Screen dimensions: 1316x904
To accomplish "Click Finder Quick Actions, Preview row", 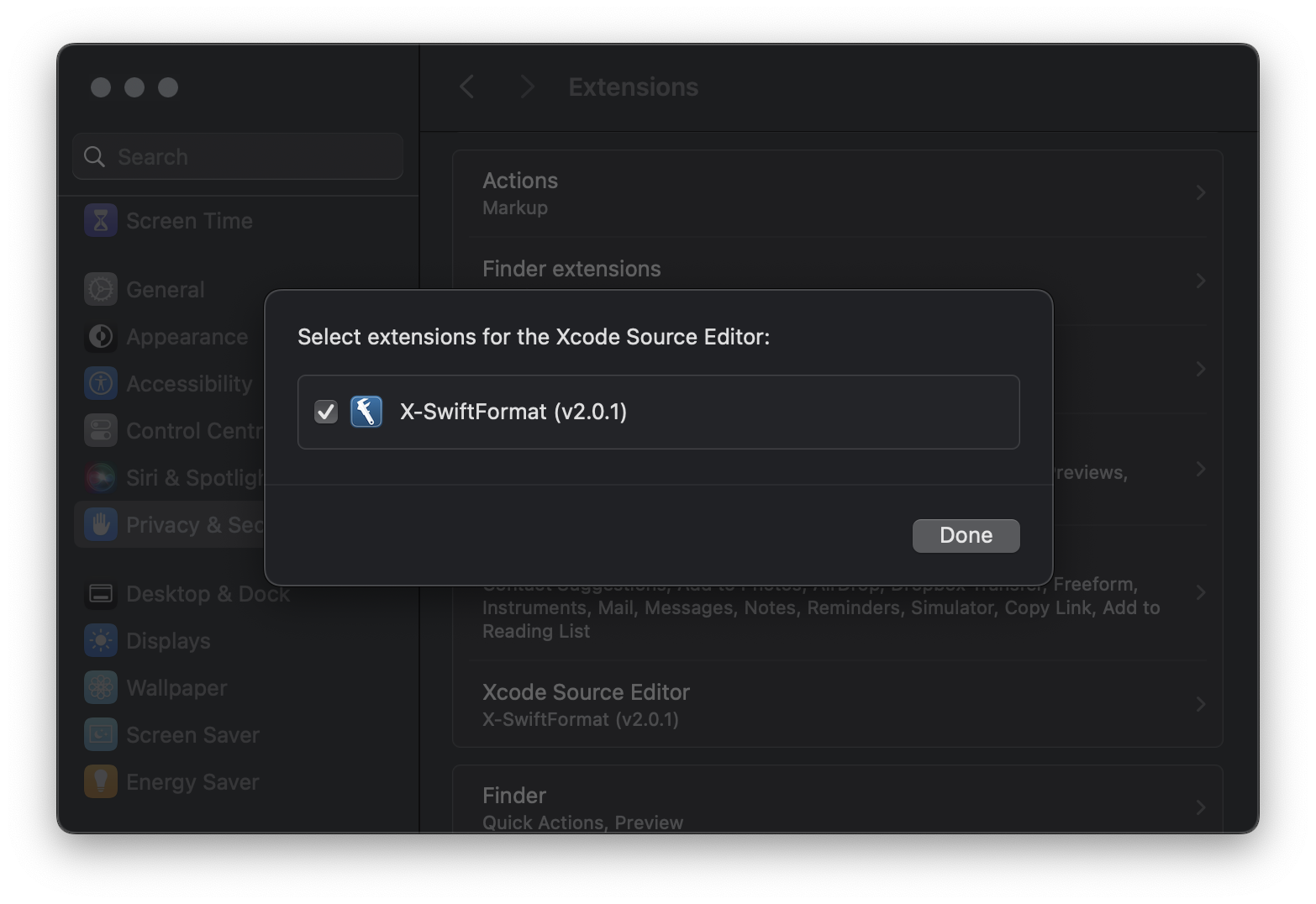I will pyautogui.click(x=837, y=800).
